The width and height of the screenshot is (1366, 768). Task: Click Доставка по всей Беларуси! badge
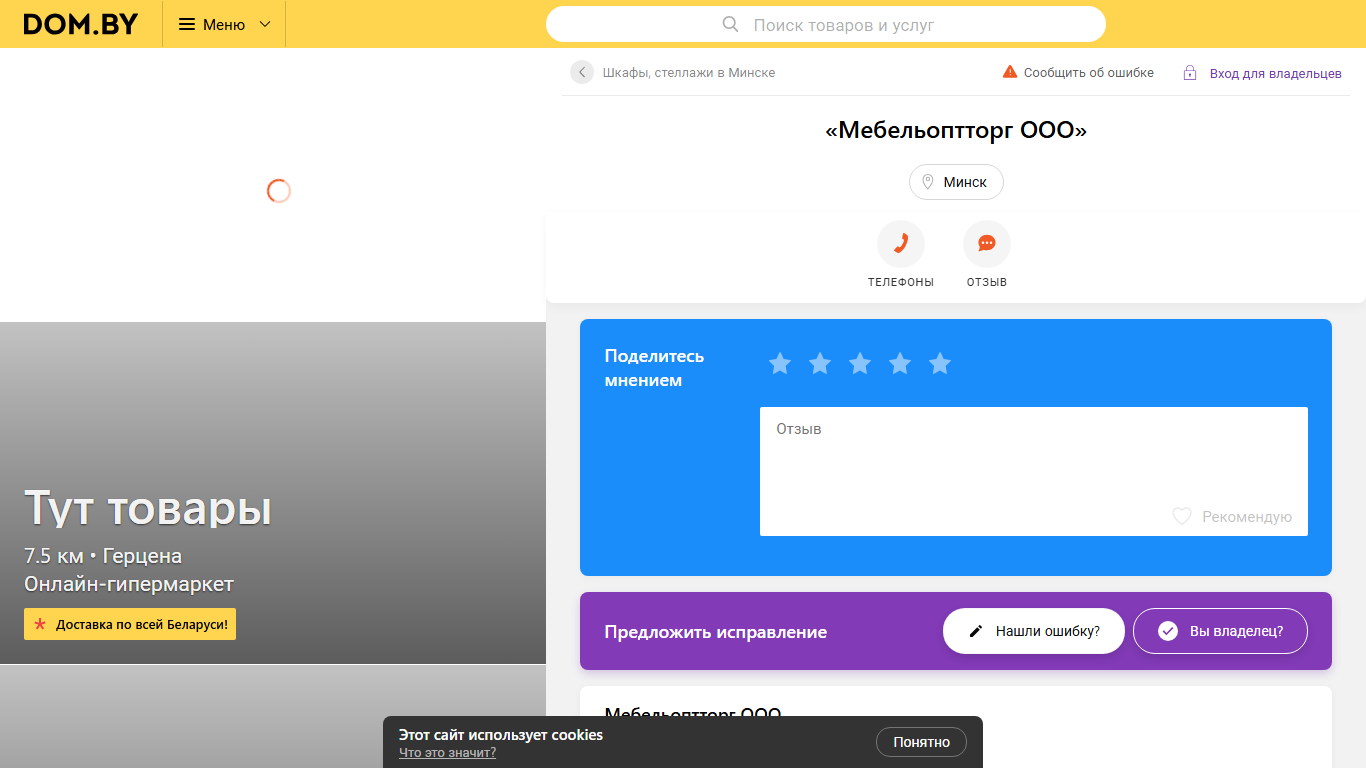tap(130, 624)
